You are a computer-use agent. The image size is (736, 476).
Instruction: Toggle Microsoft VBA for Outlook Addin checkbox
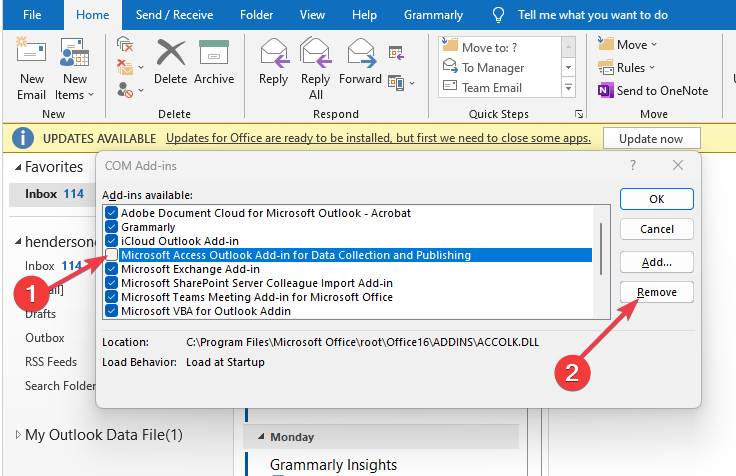click(x=111, y=311)
